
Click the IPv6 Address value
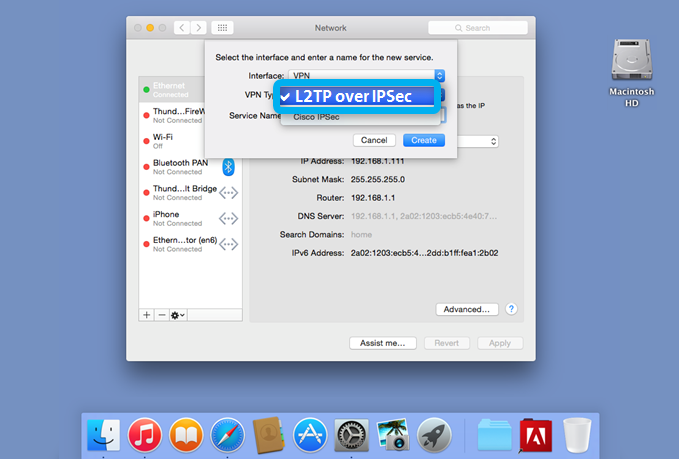click(x=424, y=253)
